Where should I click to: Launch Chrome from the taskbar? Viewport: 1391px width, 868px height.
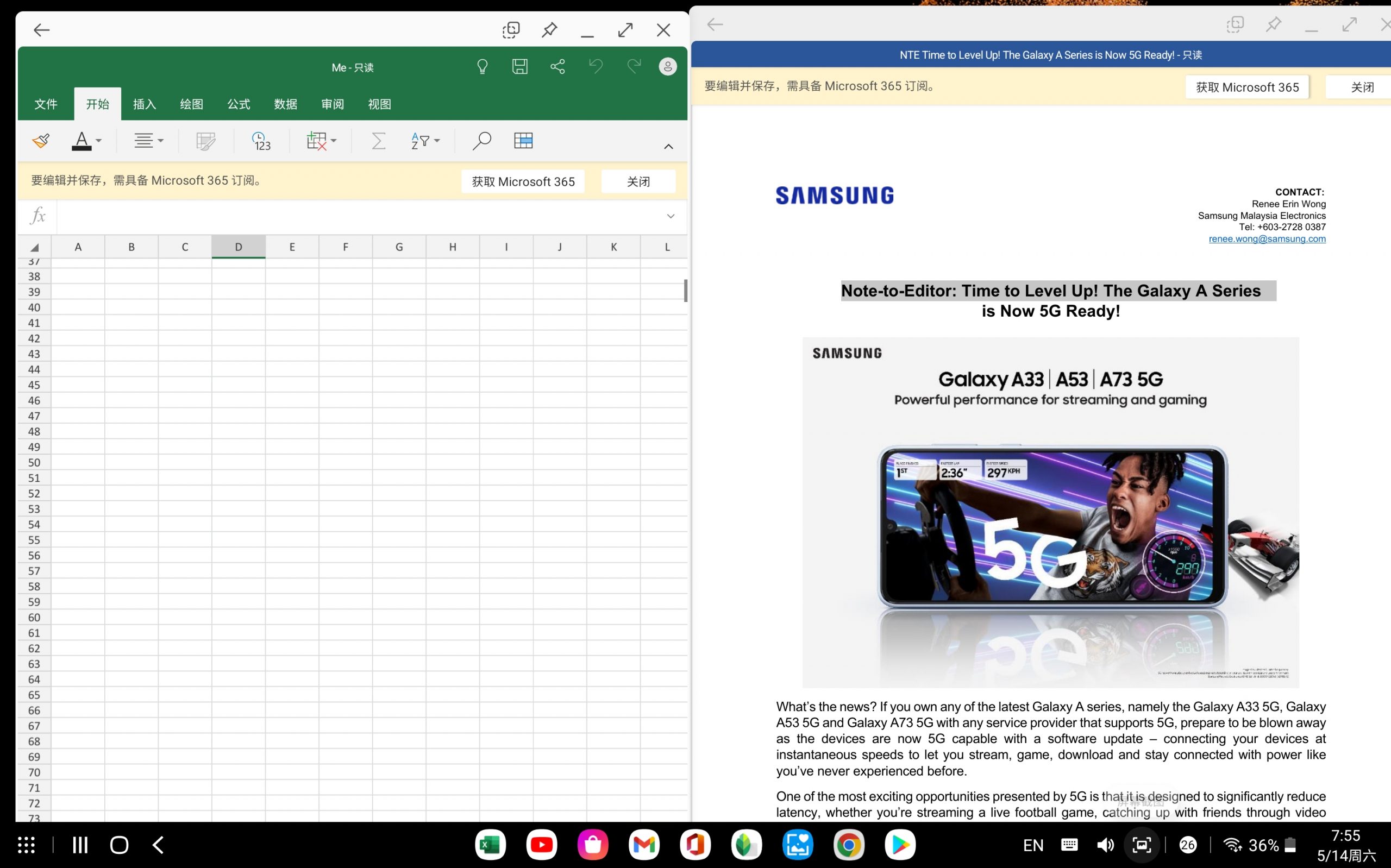coord(849,845)
